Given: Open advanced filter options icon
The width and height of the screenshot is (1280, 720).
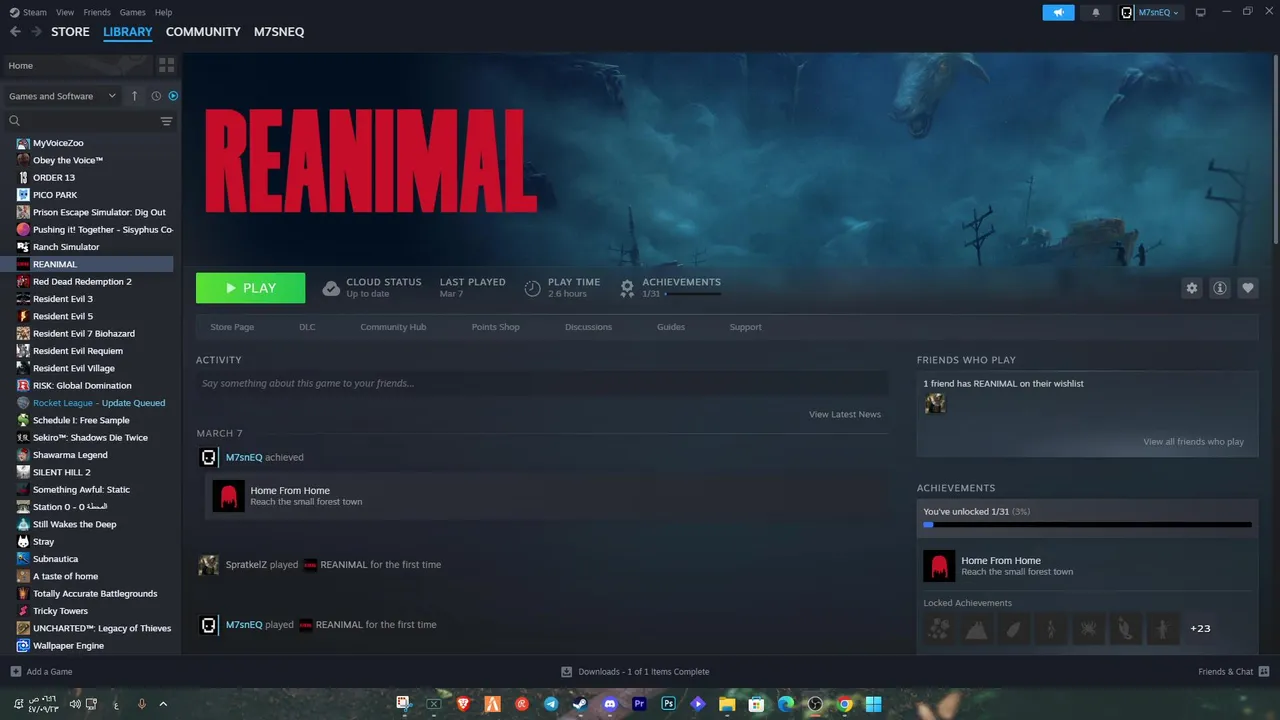Looking at the screenshot, I should tap(166, 121).
